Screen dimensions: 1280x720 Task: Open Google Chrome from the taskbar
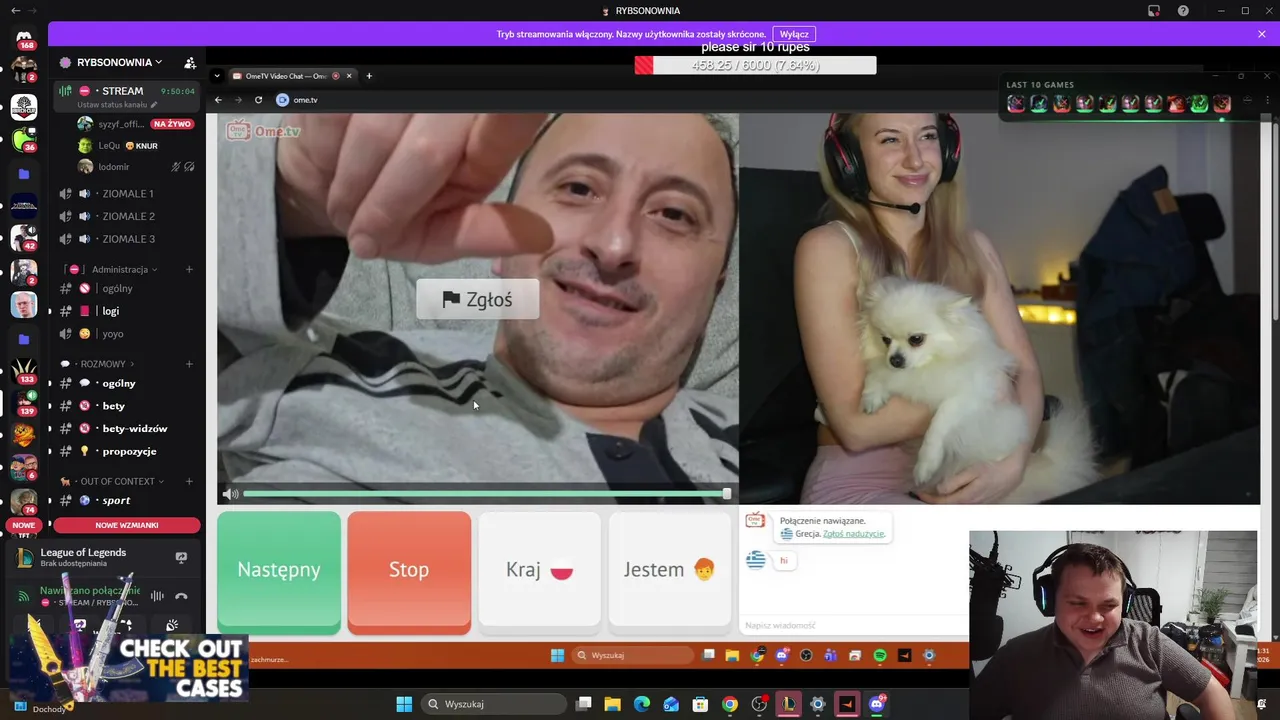(x=730, y=704)
